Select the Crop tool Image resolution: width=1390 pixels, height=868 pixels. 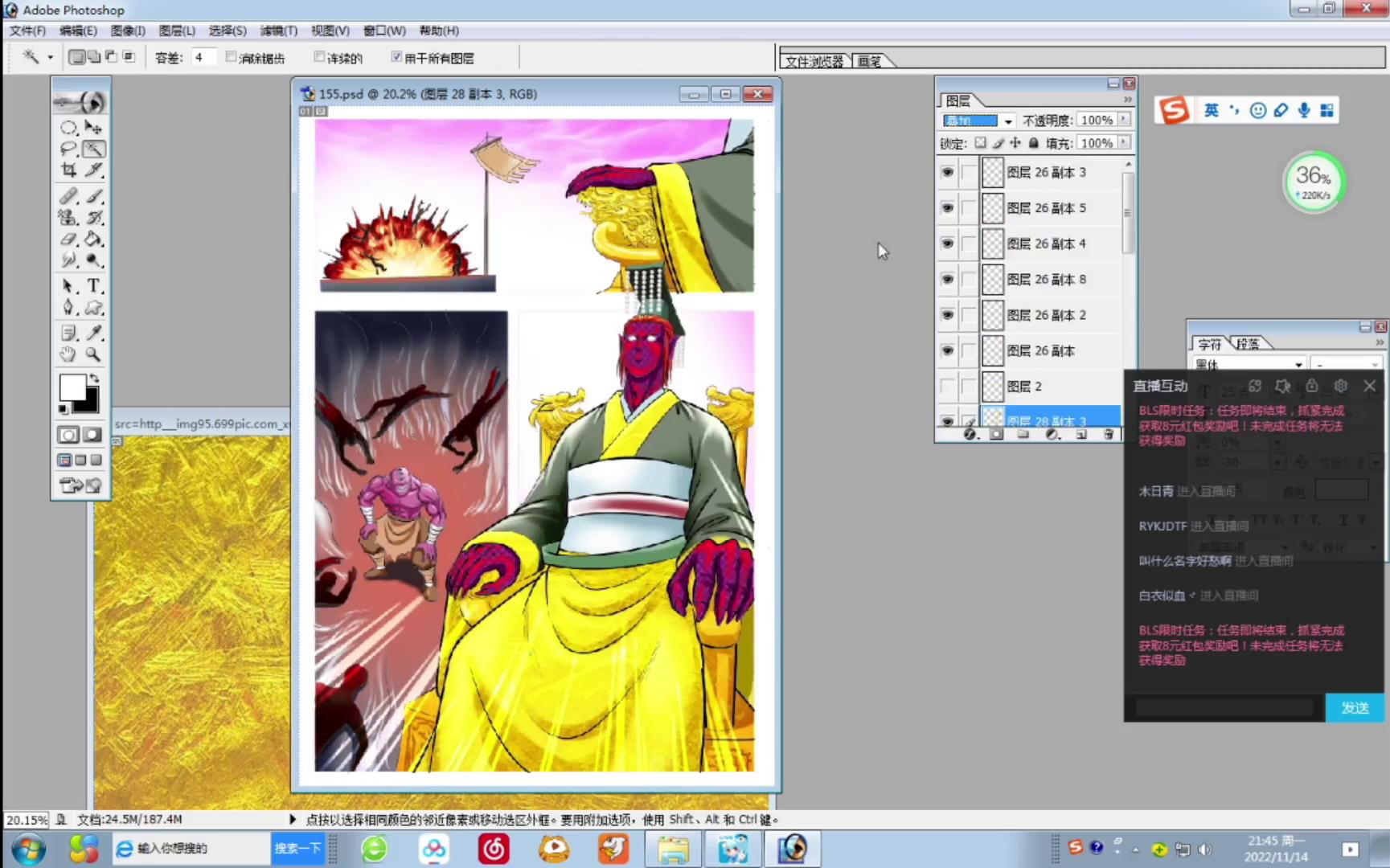tap(69, 170)
